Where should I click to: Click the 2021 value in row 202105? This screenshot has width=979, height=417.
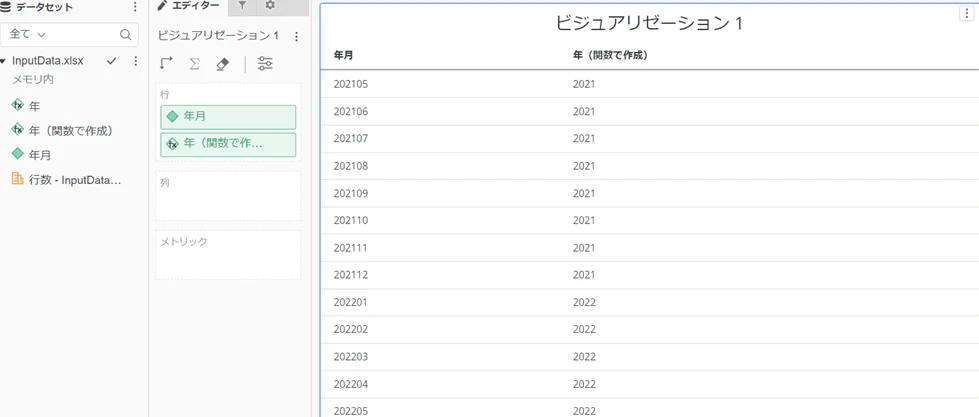[x=584, y=84]
